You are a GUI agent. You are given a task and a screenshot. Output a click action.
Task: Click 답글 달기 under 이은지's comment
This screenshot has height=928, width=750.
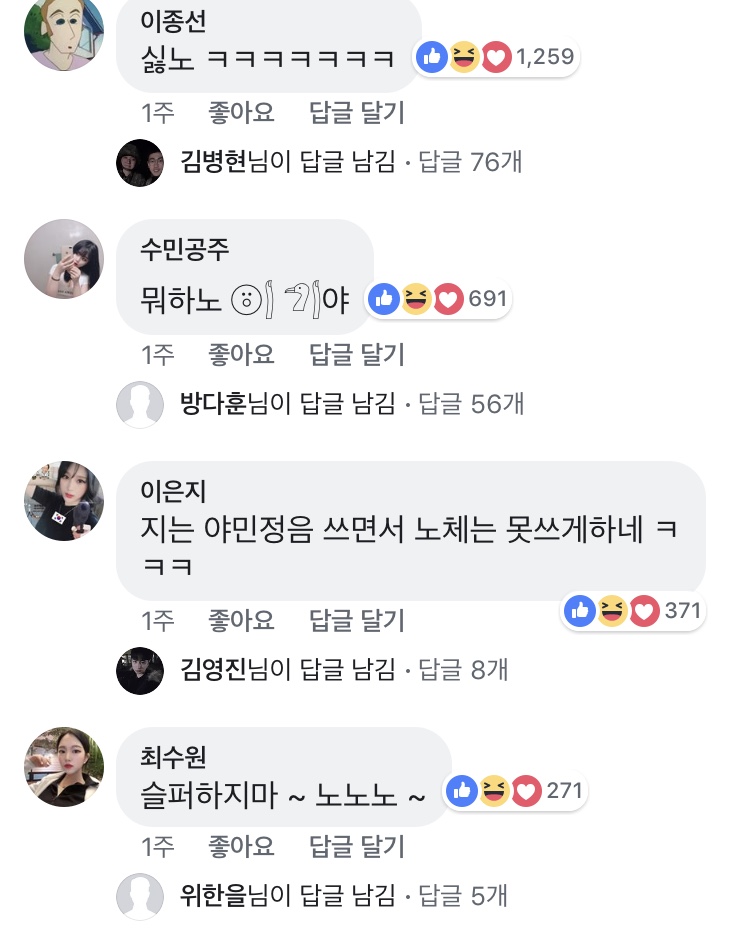[x=357, y=621]
